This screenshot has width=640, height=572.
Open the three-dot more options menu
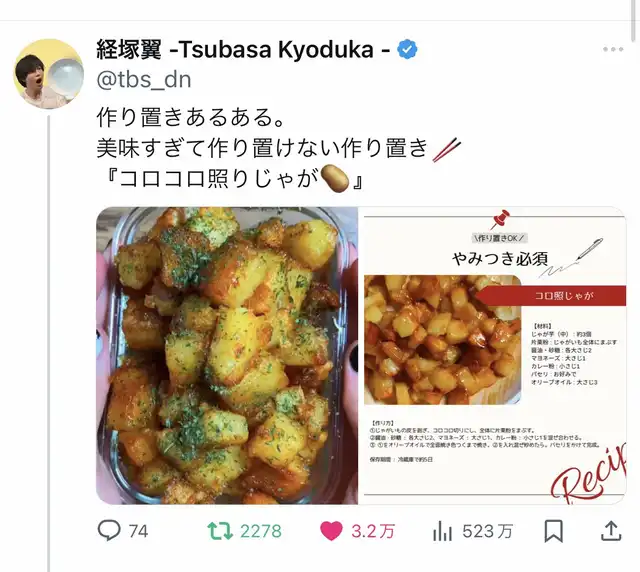[613, 49]
